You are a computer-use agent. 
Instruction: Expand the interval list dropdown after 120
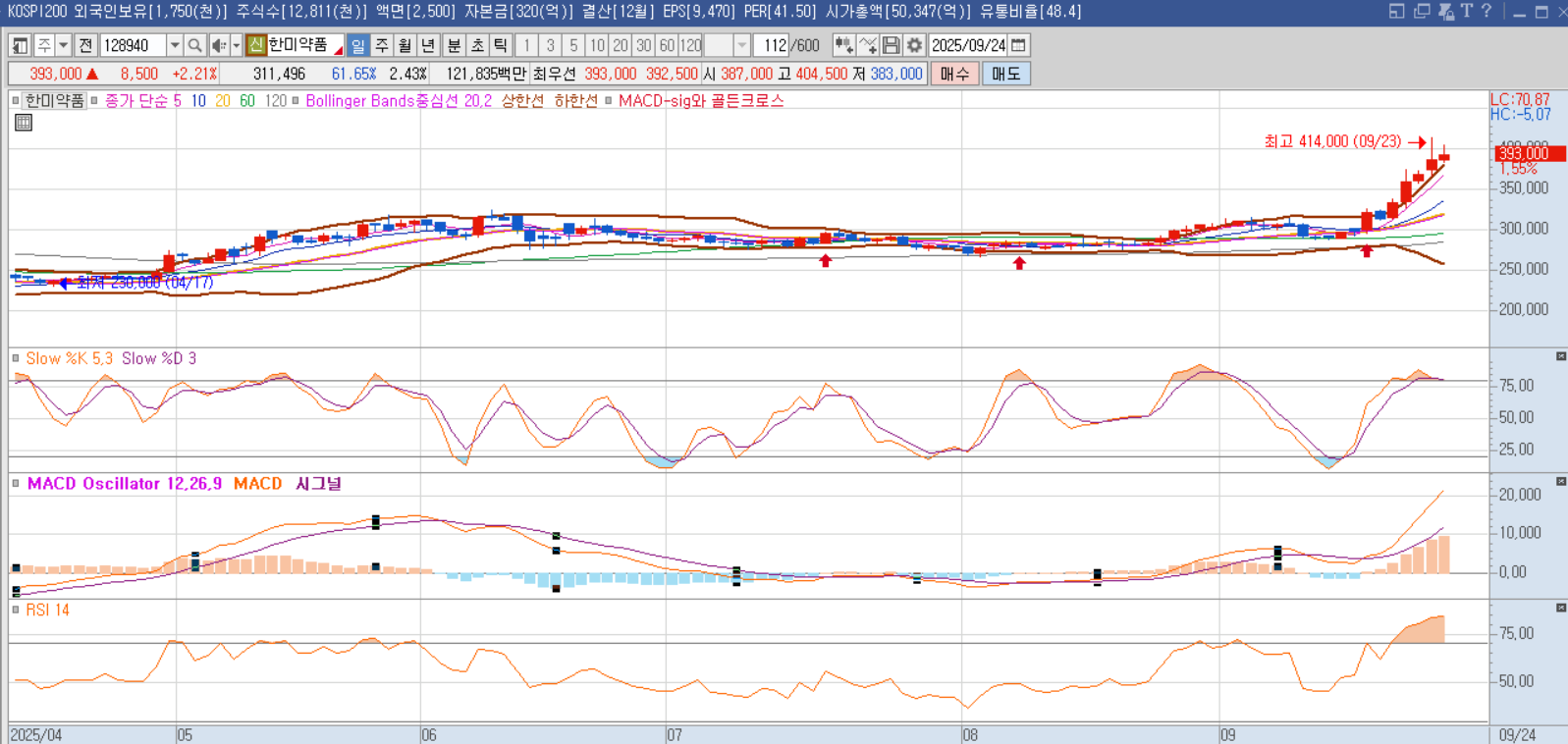pos(742,45)
